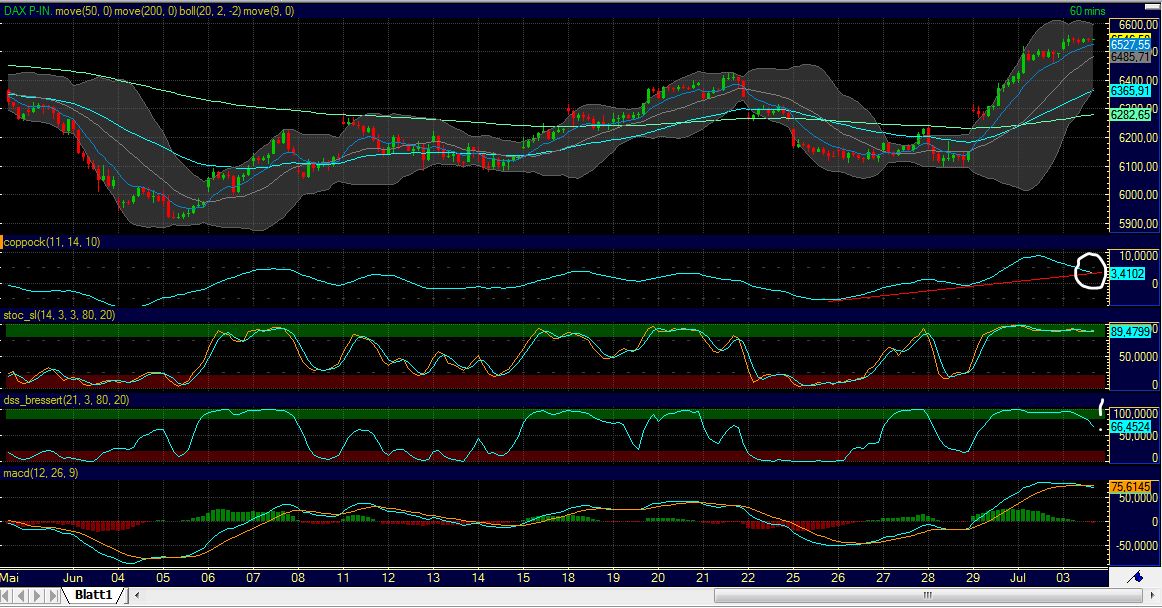This screenshot has height=608, width=1162.
Task: Click the 6527,55 price value tag
Action: point(1130,45)
